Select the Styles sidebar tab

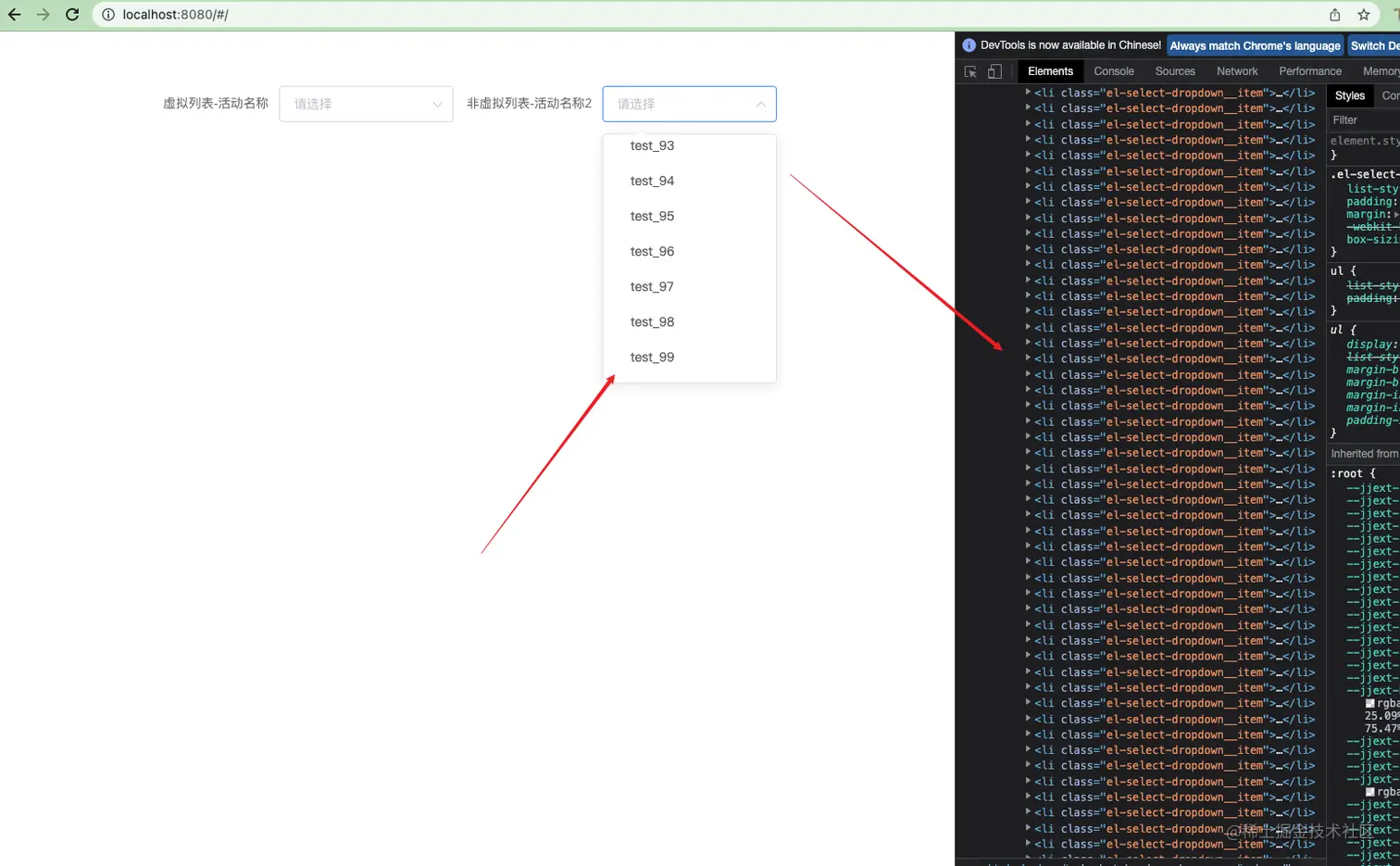(x=1349, y=95)
